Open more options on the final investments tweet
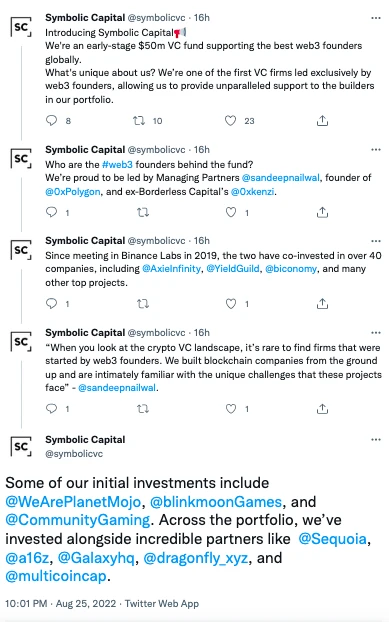The image size is (389, 622). coord(376,440)
